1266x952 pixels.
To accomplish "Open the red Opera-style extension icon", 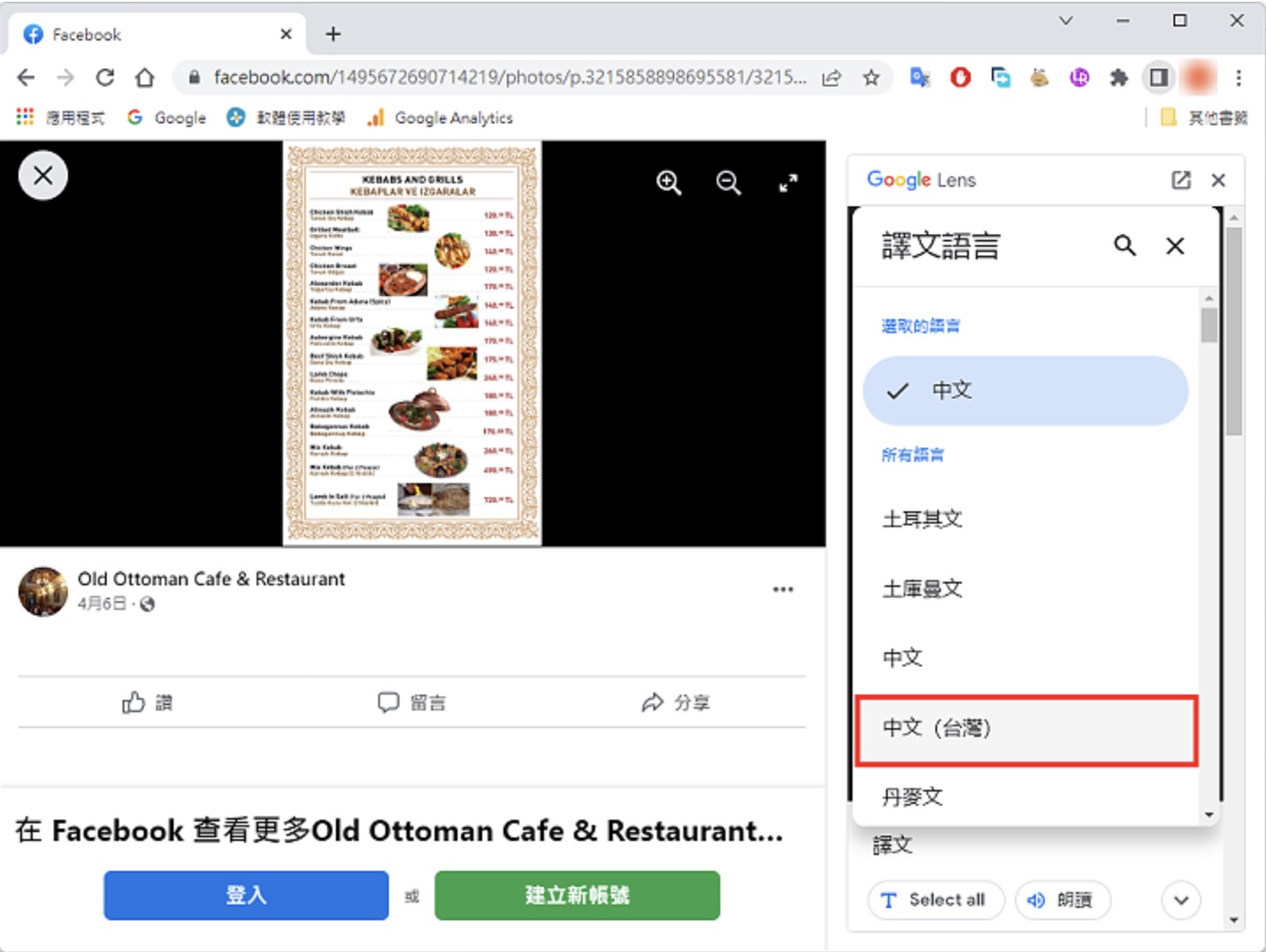I will coord(960,78).
